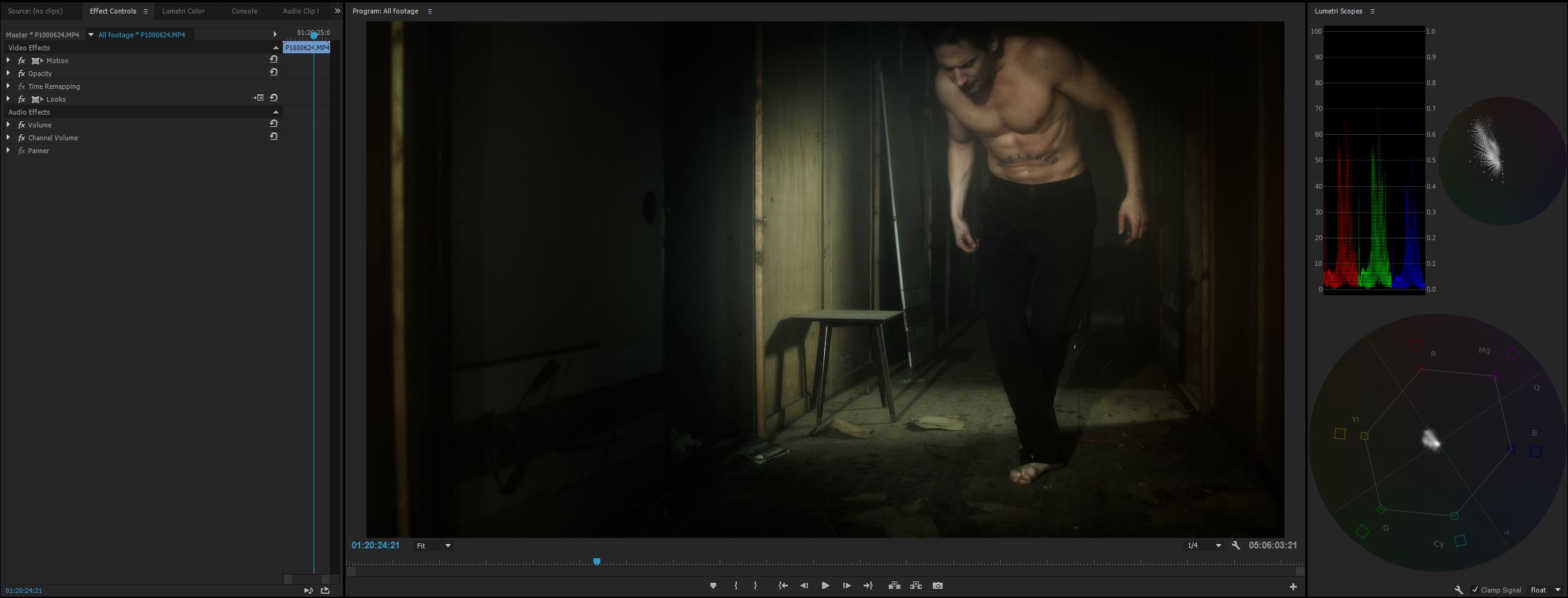
Task: Mark In point with brace button
Action: pos(736,586)
